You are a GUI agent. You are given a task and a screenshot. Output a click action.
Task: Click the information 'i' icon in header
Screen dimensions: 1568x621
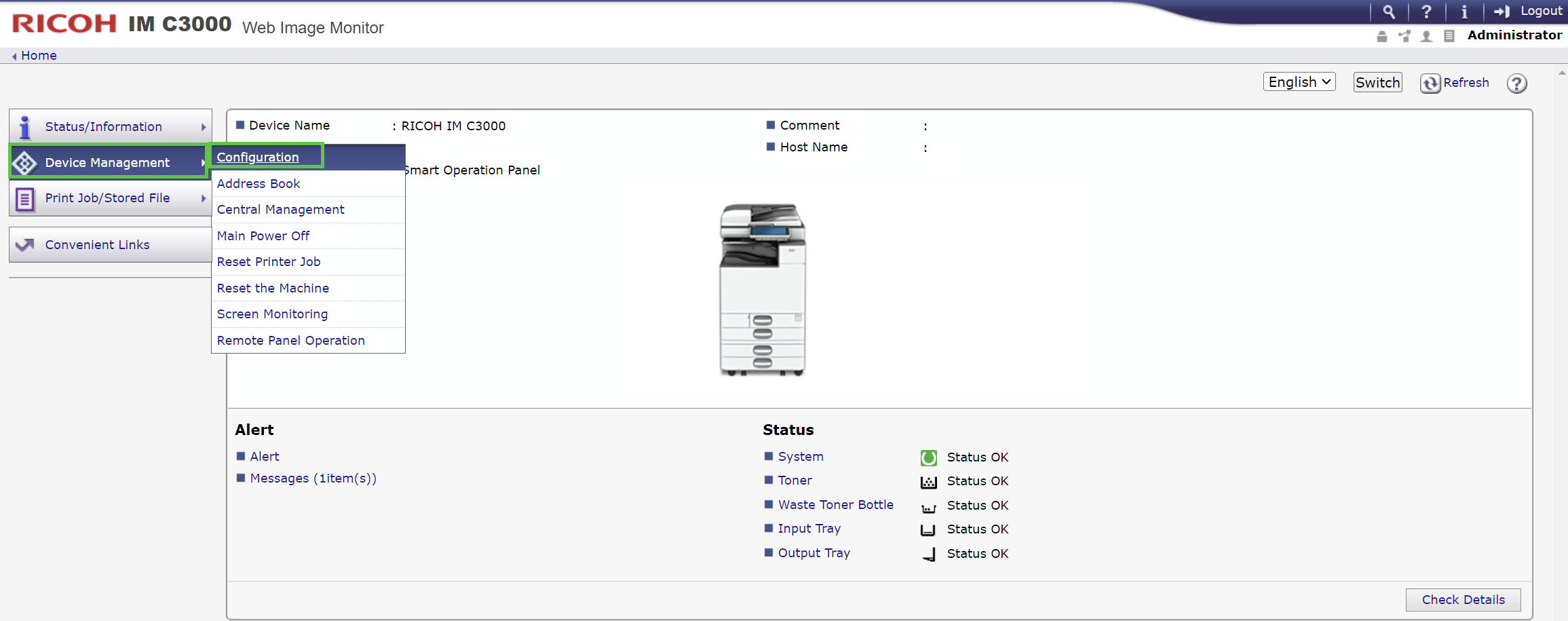[x=1464, y=12]
